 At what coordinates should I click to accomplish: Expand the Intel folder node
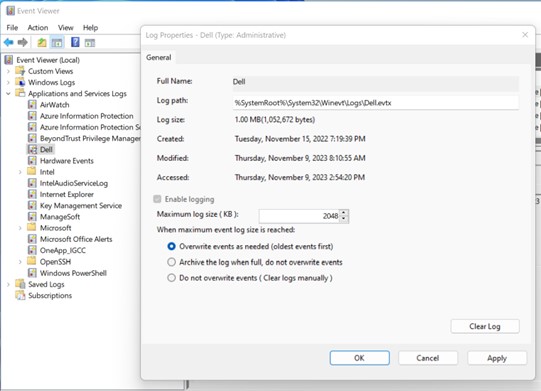click(x=20, y=172)
